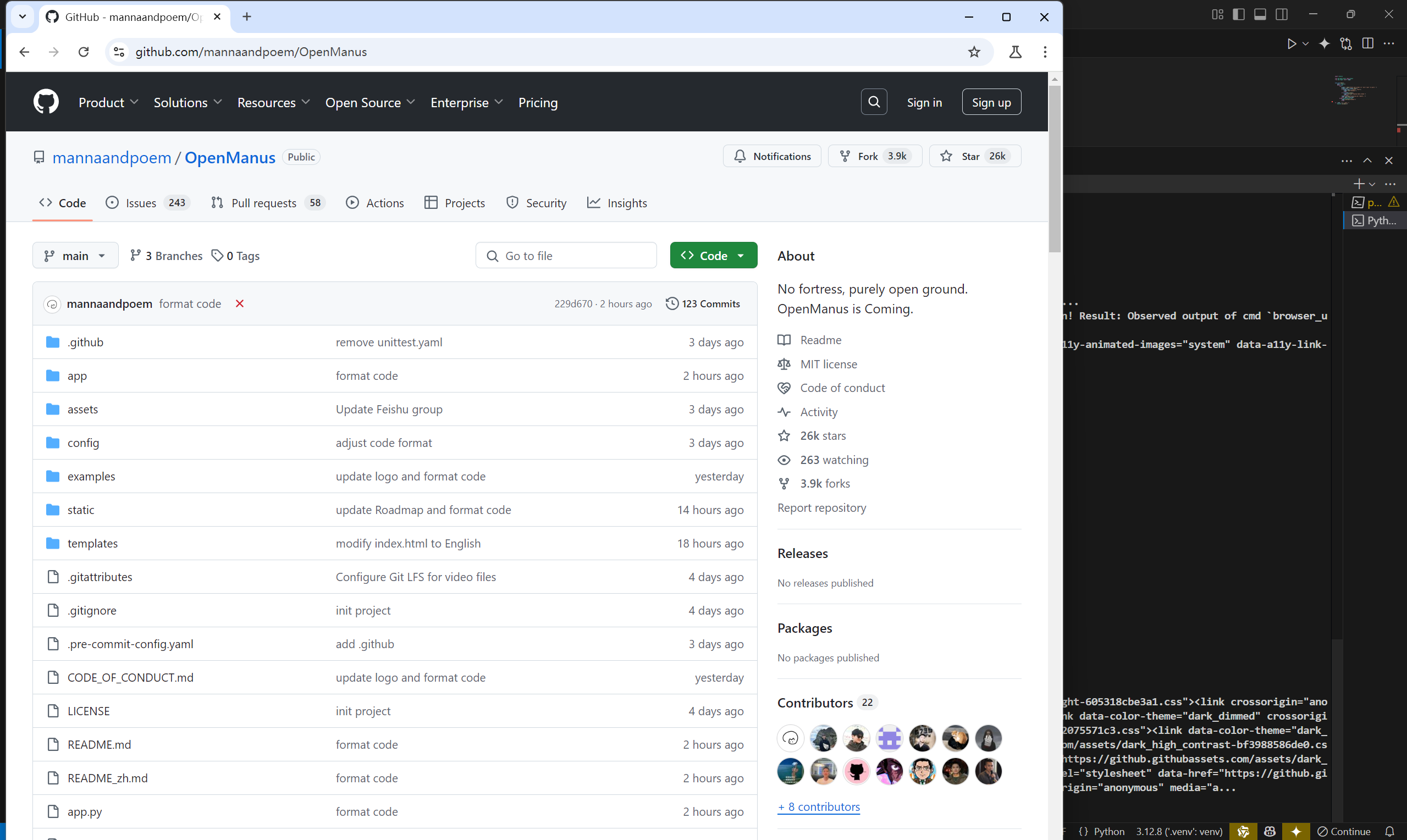This screenshot has height=840, width=1407.
Task: Switch to the Issues tab
Action: coord(141,203)
